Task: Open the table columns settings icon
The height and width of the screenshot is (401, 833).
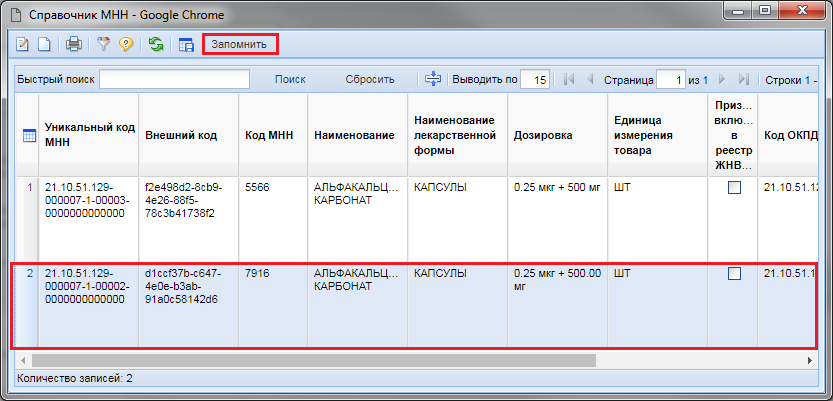Action: coord(185,45)
